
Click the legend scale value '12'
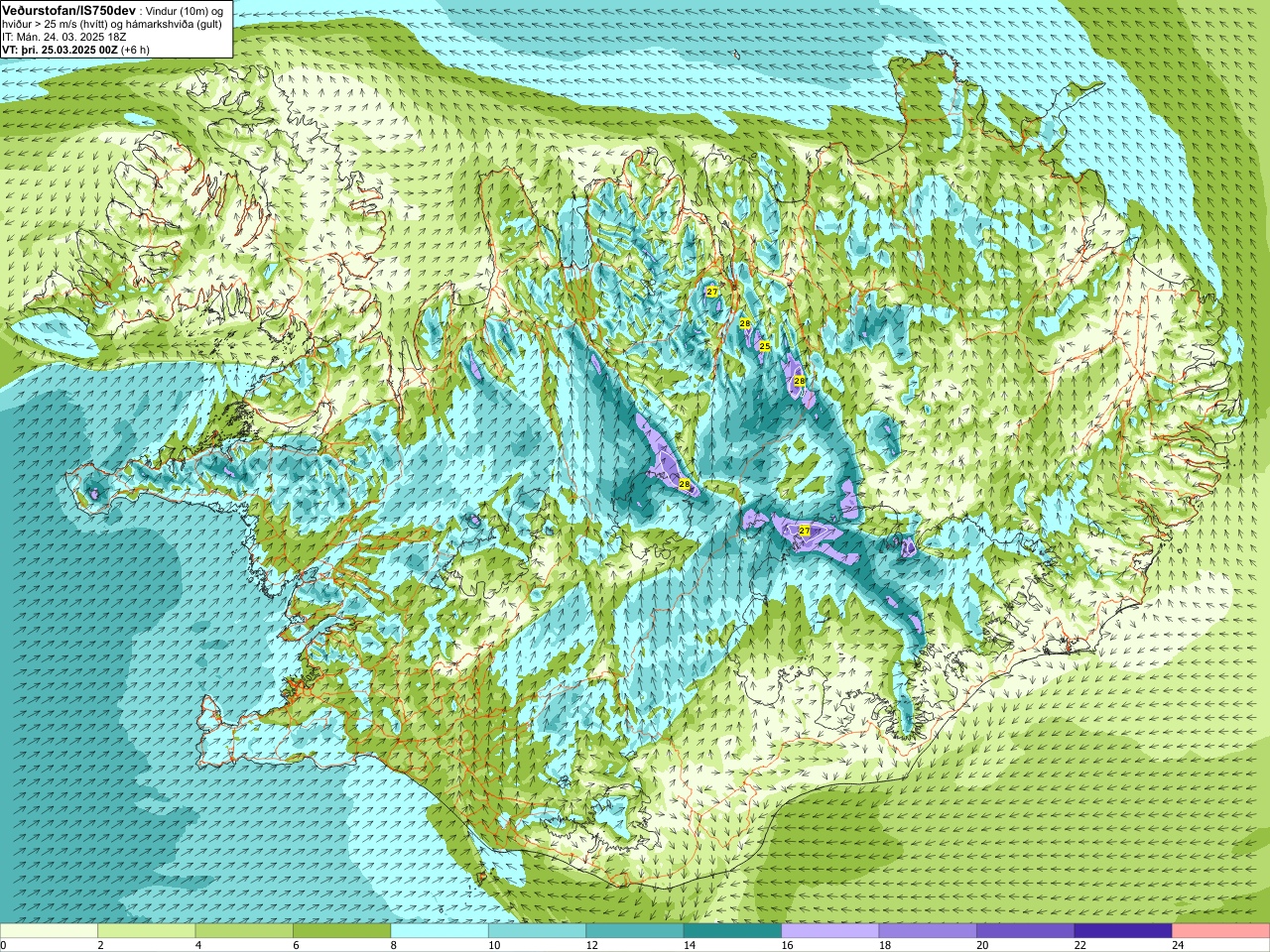tap(591, 945)
